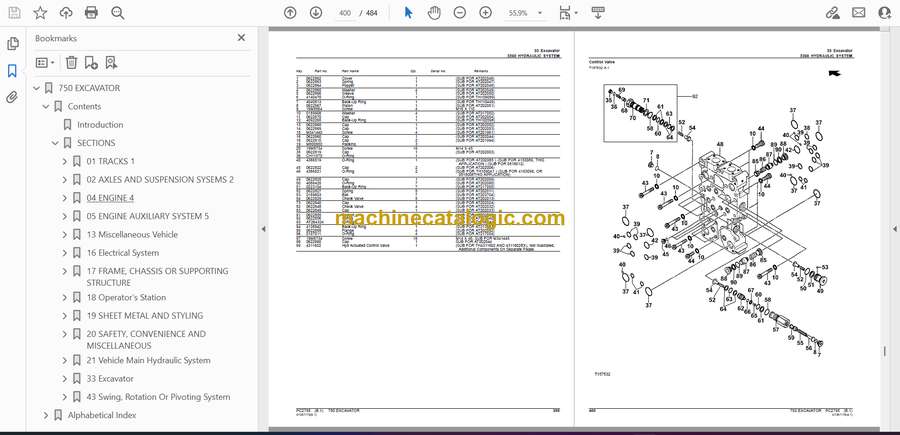900x435 pixels.
Task: Go to next page arrow
Action: [316, 13]
